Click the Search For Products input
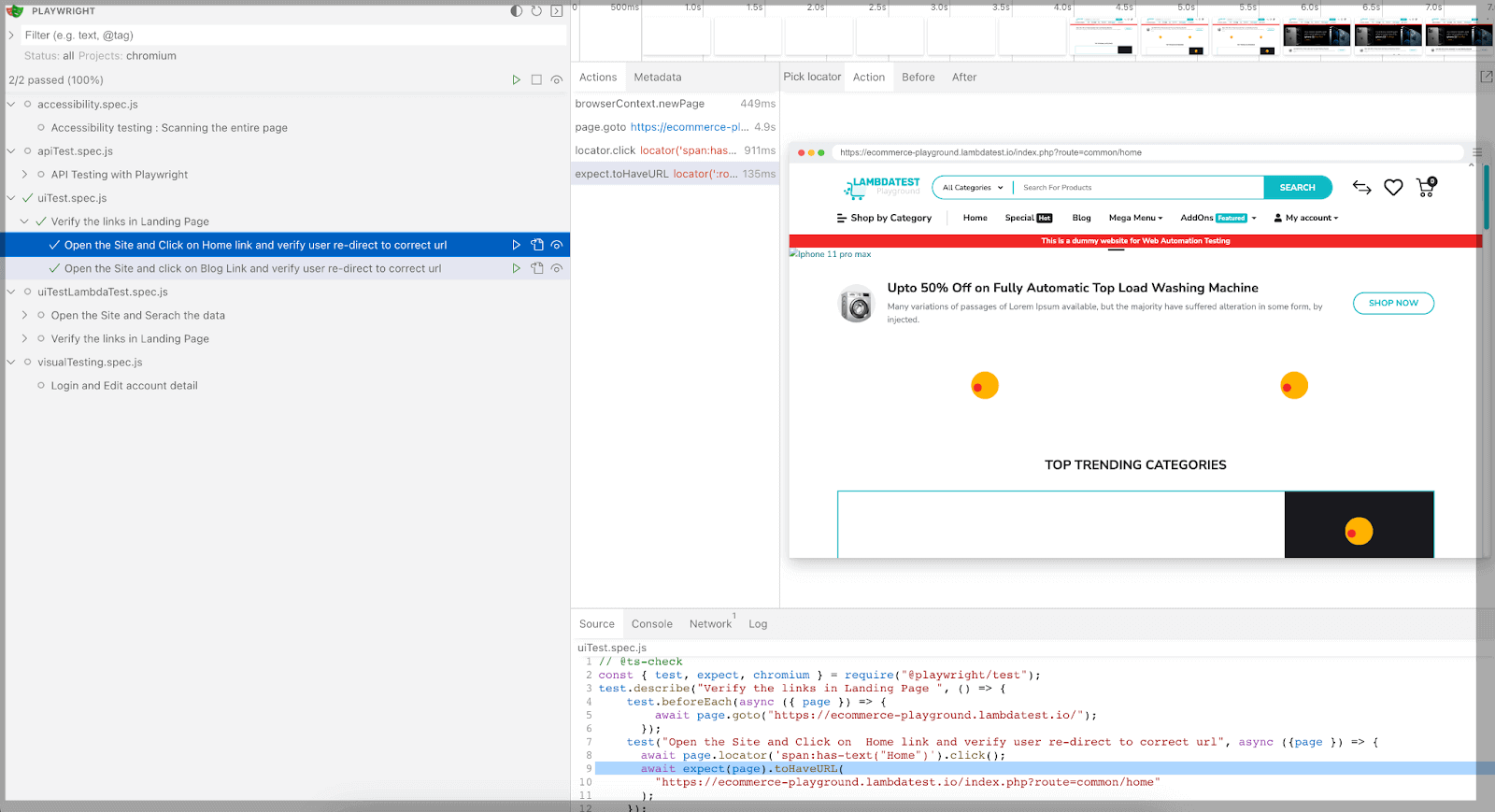This screenshot has height=812, width=1495. click(x=1140, y=188)
